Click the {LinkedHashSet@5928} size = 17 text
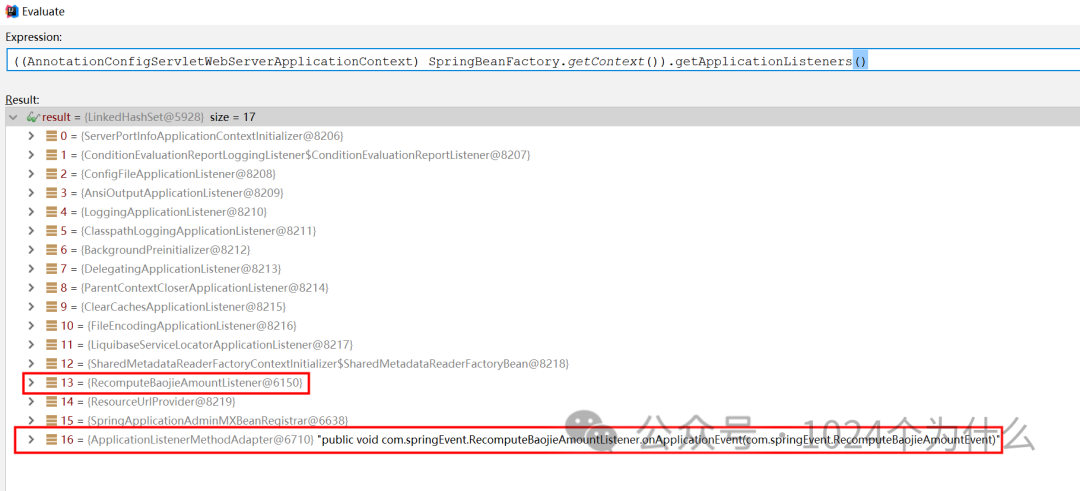This screenshot has height=491, width=1080. tap(169, 117)
